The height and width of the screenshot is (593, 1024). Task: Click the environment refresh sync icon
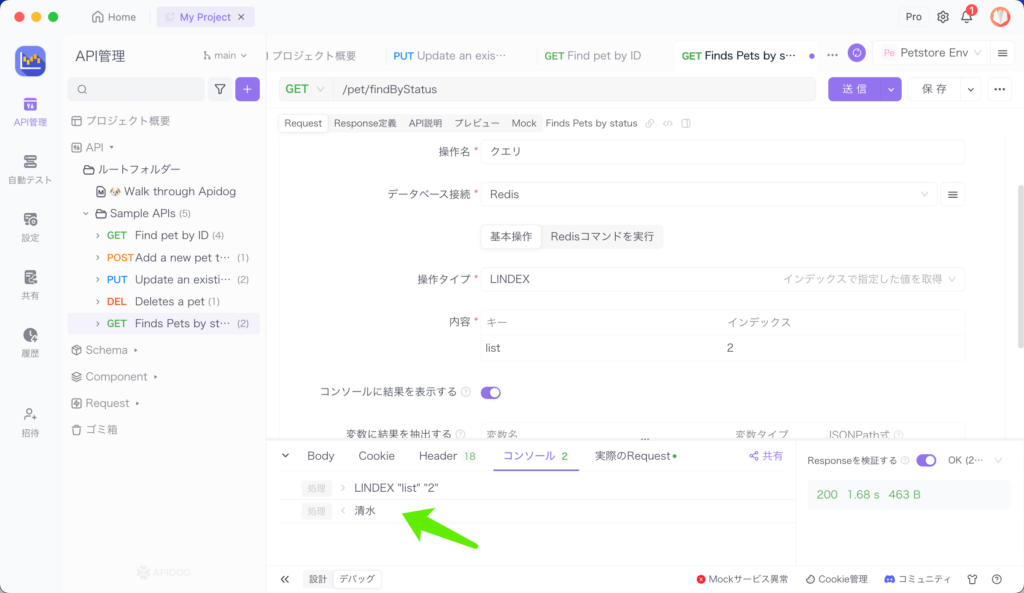tap(856, 53)
